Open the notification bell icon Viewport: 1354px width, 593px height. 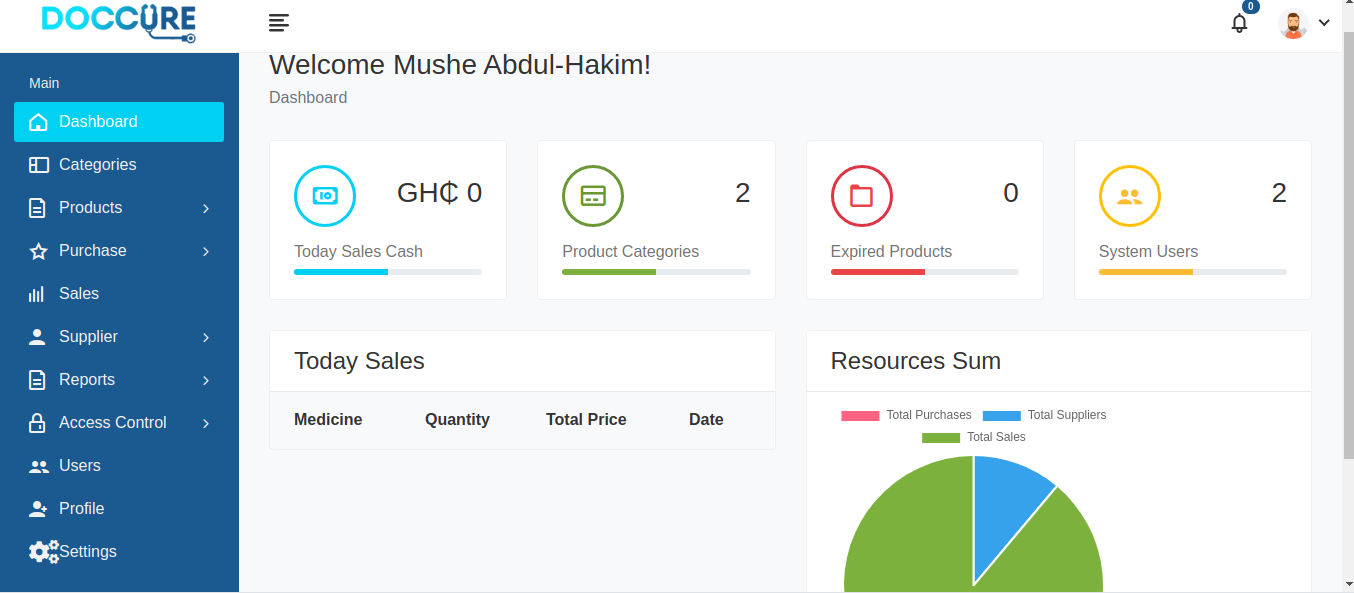tap(1240, 23)
